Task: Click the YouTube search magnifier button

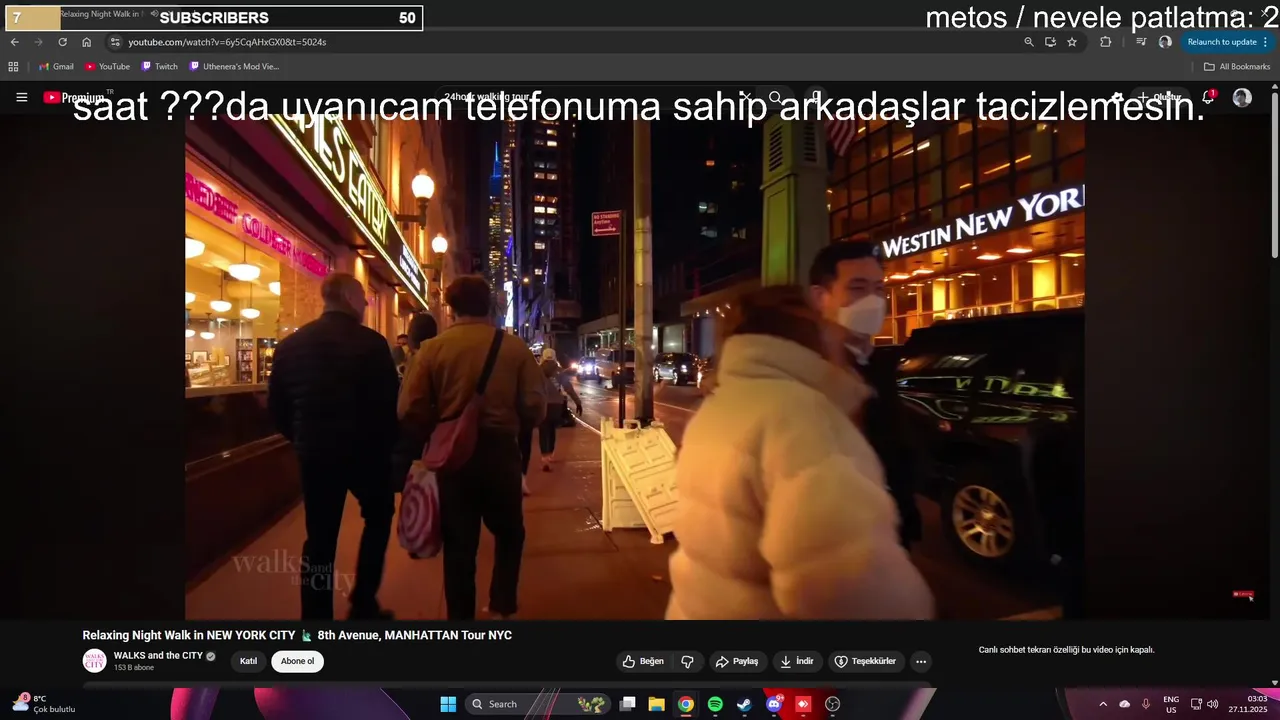Action: pyautogui.click(x=775, y=97)
